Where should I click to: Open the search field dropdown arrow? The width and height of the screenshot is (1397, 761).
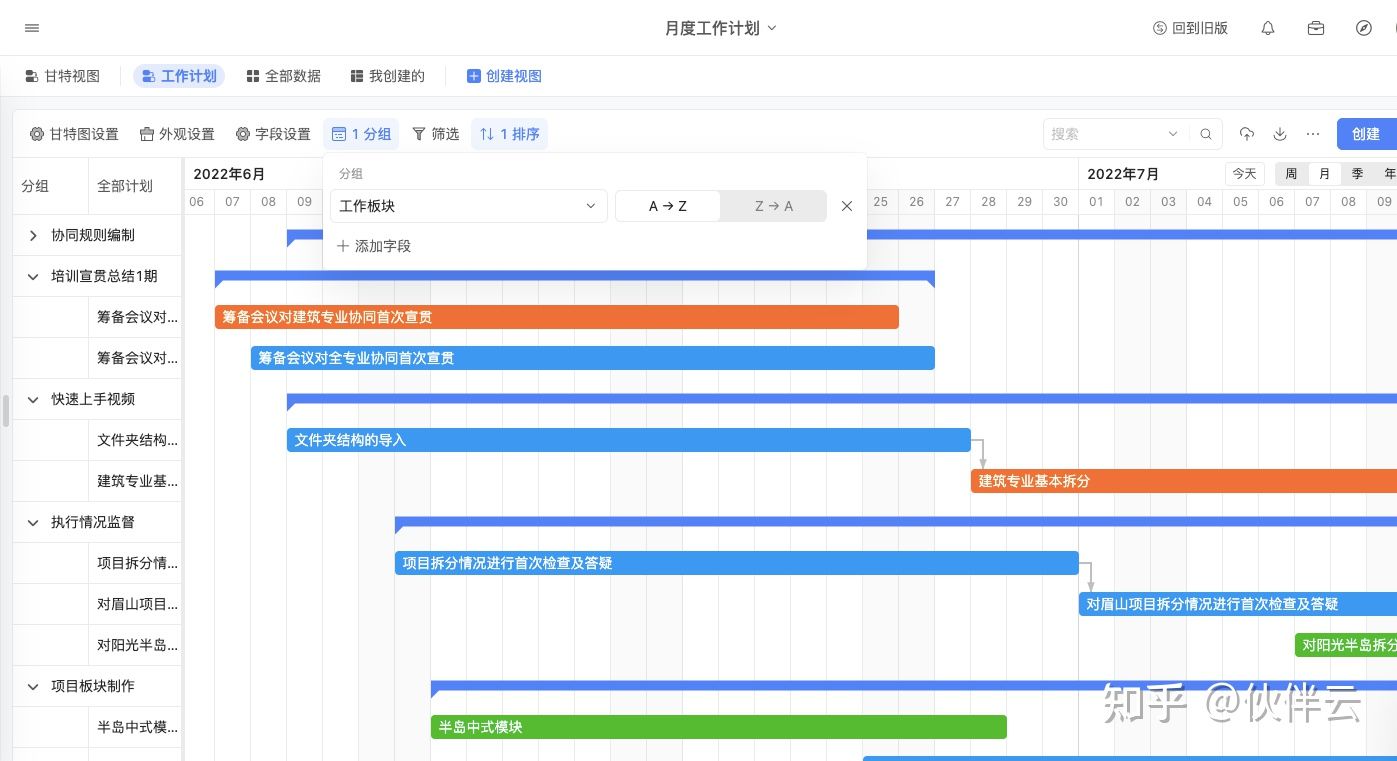1173,134
